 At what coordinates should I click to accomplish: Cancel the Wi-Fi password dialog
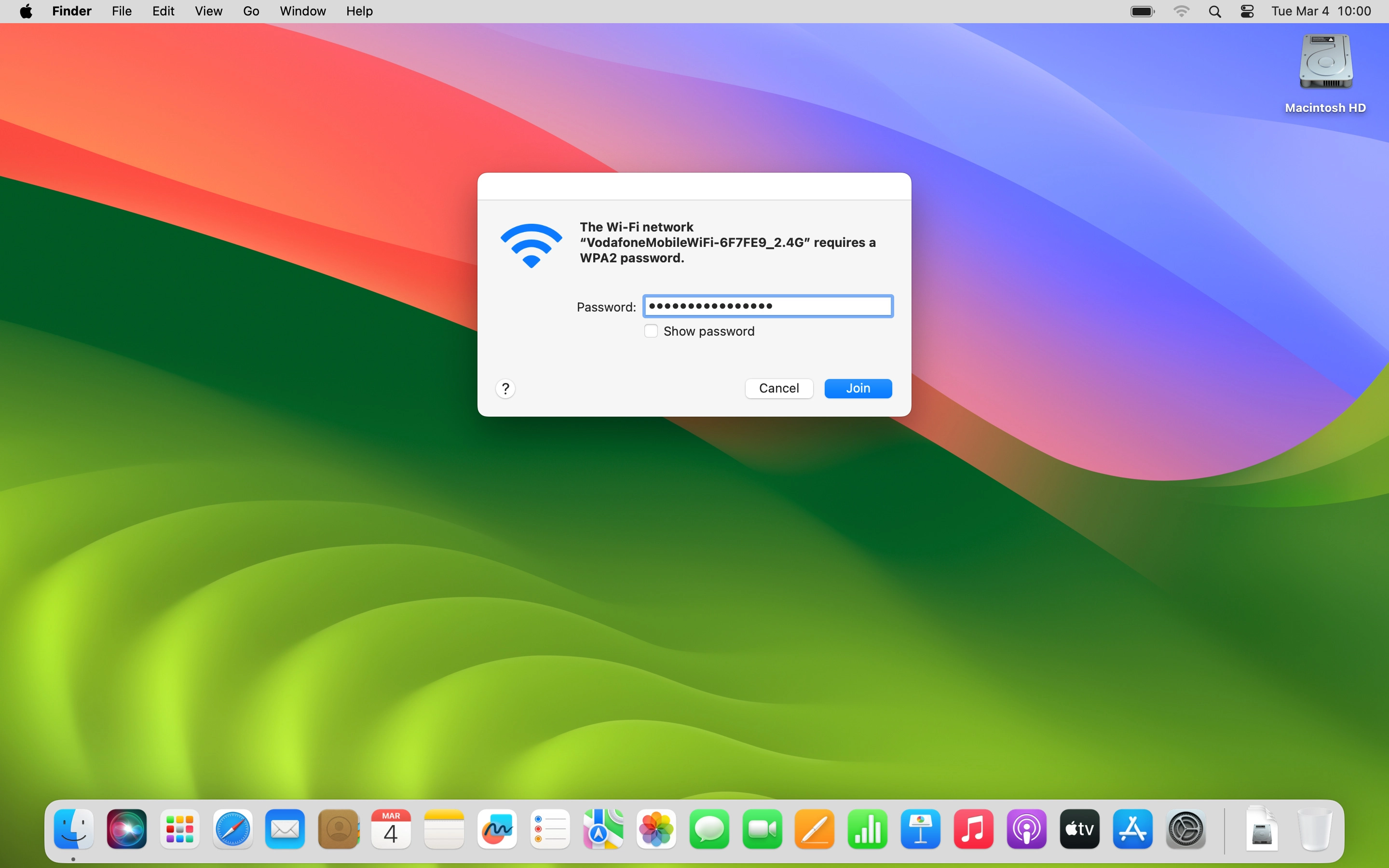pos(779,389)
